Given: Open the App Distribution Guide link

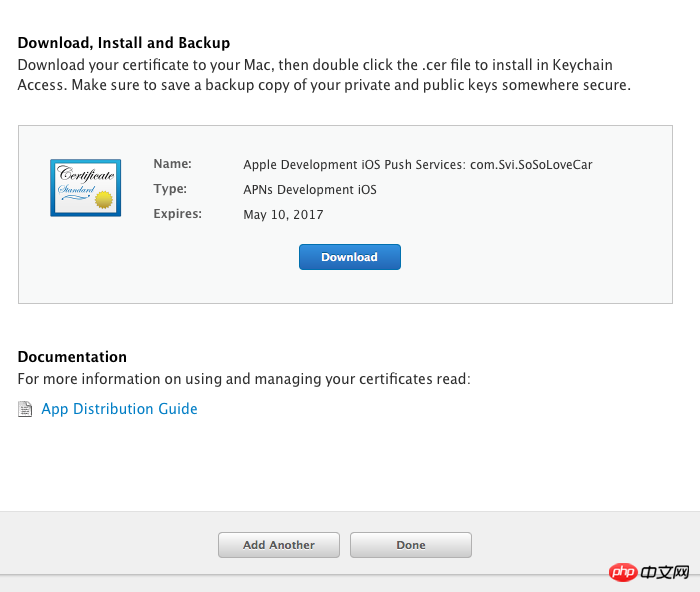Looking at the screenshot, I should (x=119, y=409).
